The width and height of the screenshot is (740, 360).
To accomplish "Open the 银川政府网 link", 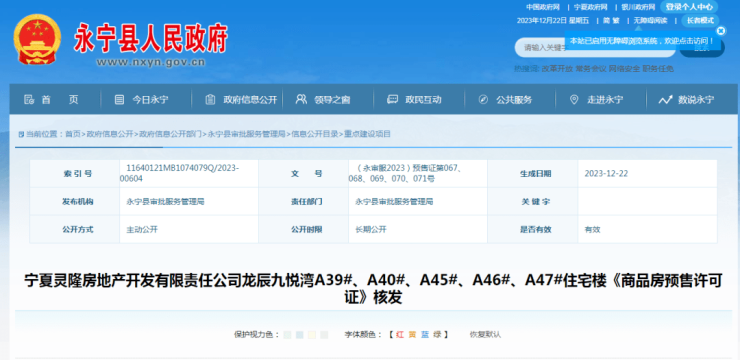I will tap(638, 7).
